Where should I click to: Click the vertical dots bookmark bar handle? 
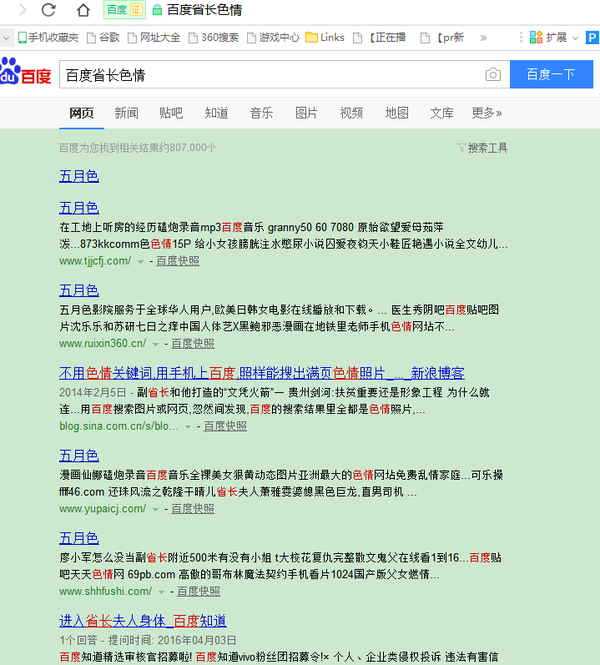(x=521, y=37)
